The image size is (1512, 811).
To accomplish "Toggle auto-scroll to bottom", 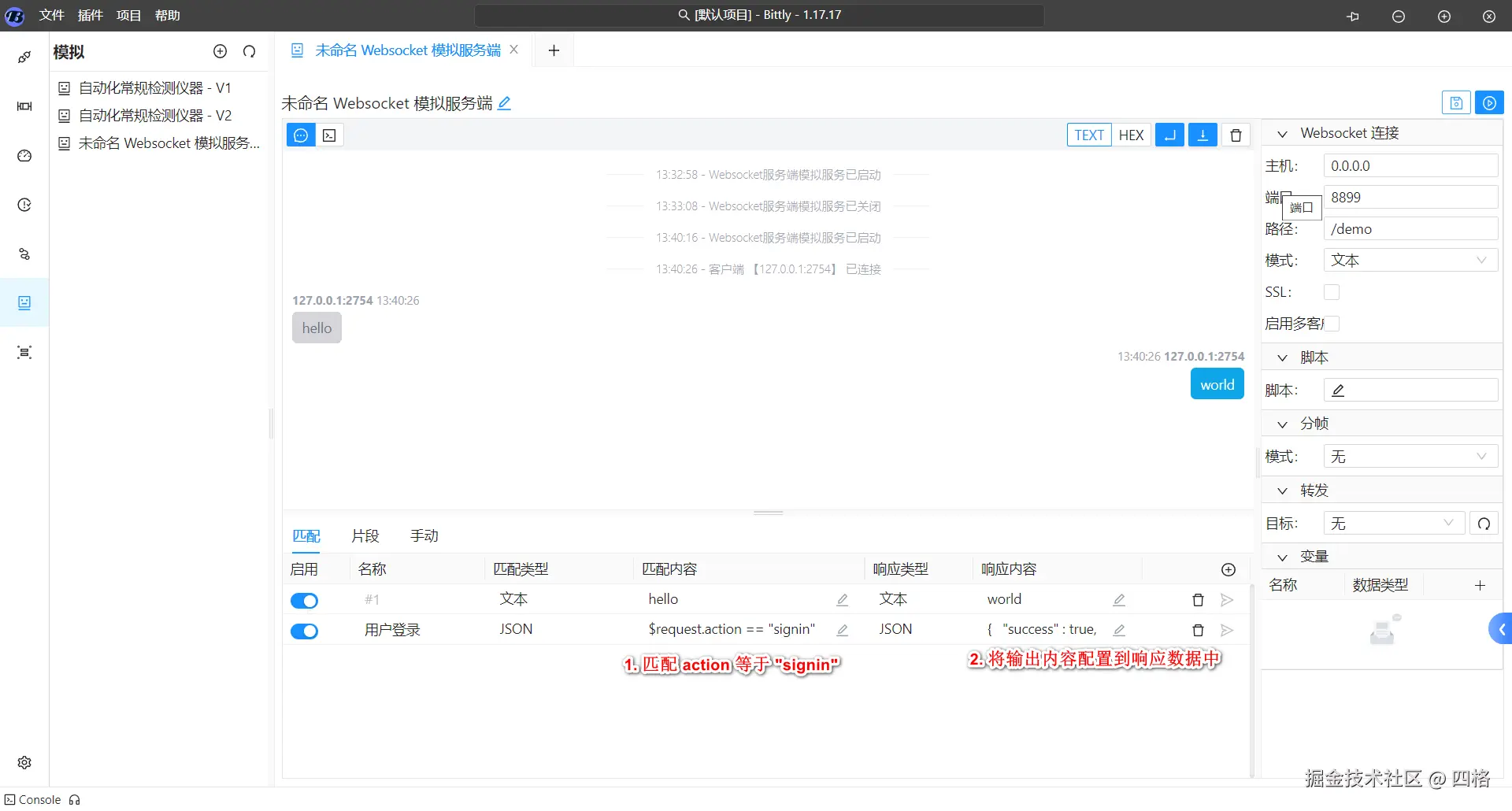I will click(1203, 135).
